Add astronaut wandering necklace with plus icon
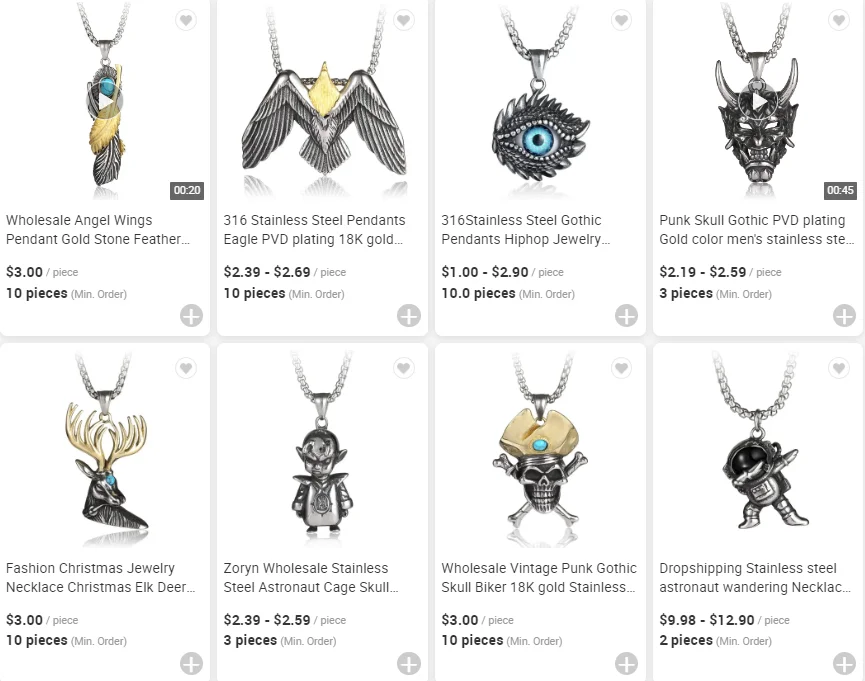This screenshot has height=681, width=865. pos(845,663)
